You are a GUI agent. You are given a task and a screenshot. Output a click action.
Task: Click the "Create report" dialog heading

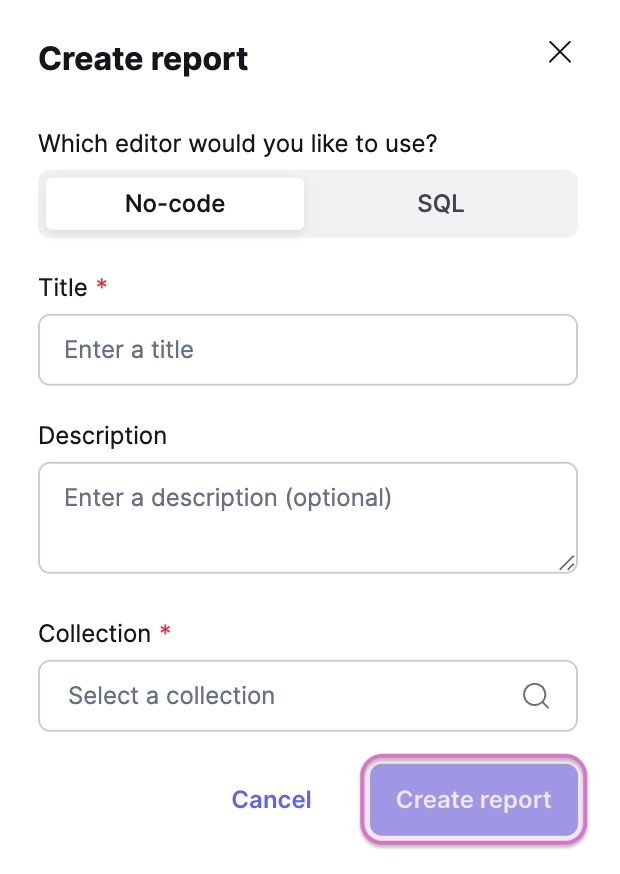[143, 59]
